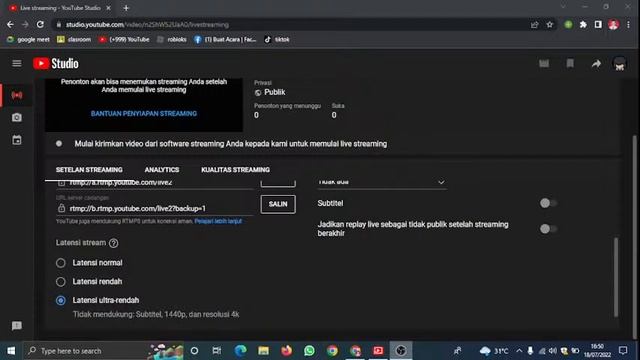Open the notification center icon
The width and height of the screenshot is (640, 360).
(623, 351)
